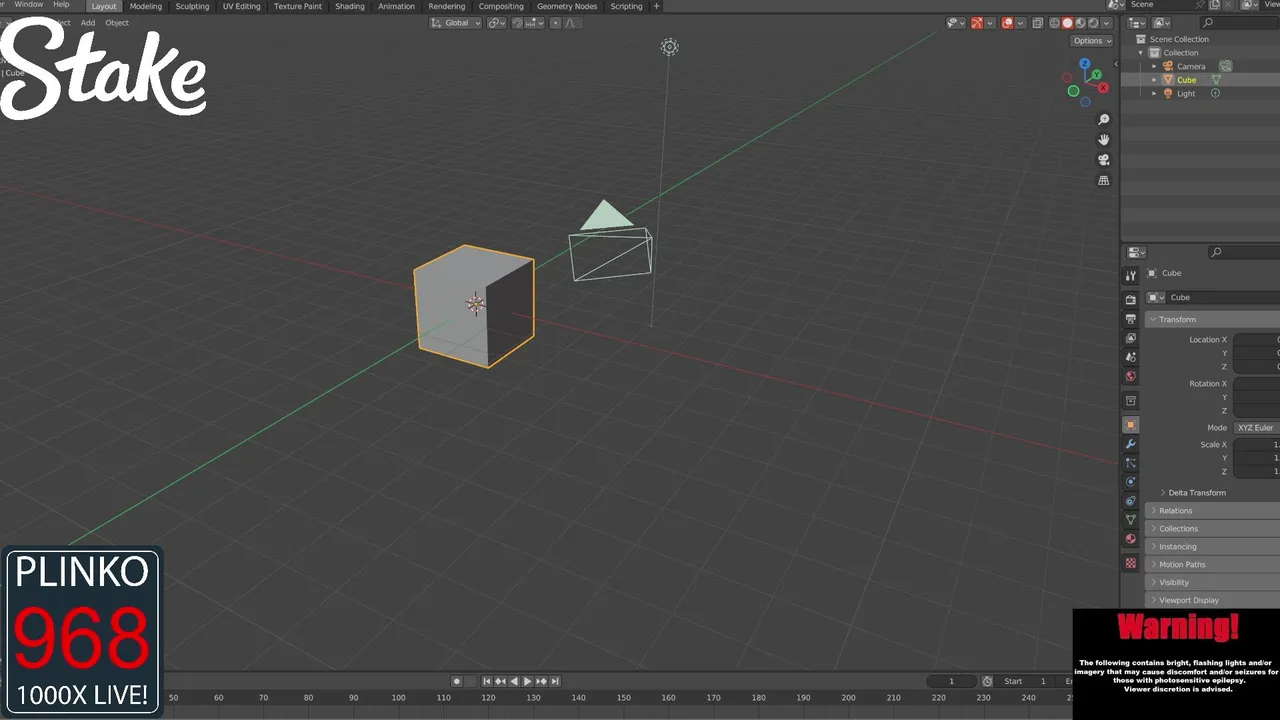Open the Collection properties tab
Screen dimensions: 1280x720
click(1131, 401)
